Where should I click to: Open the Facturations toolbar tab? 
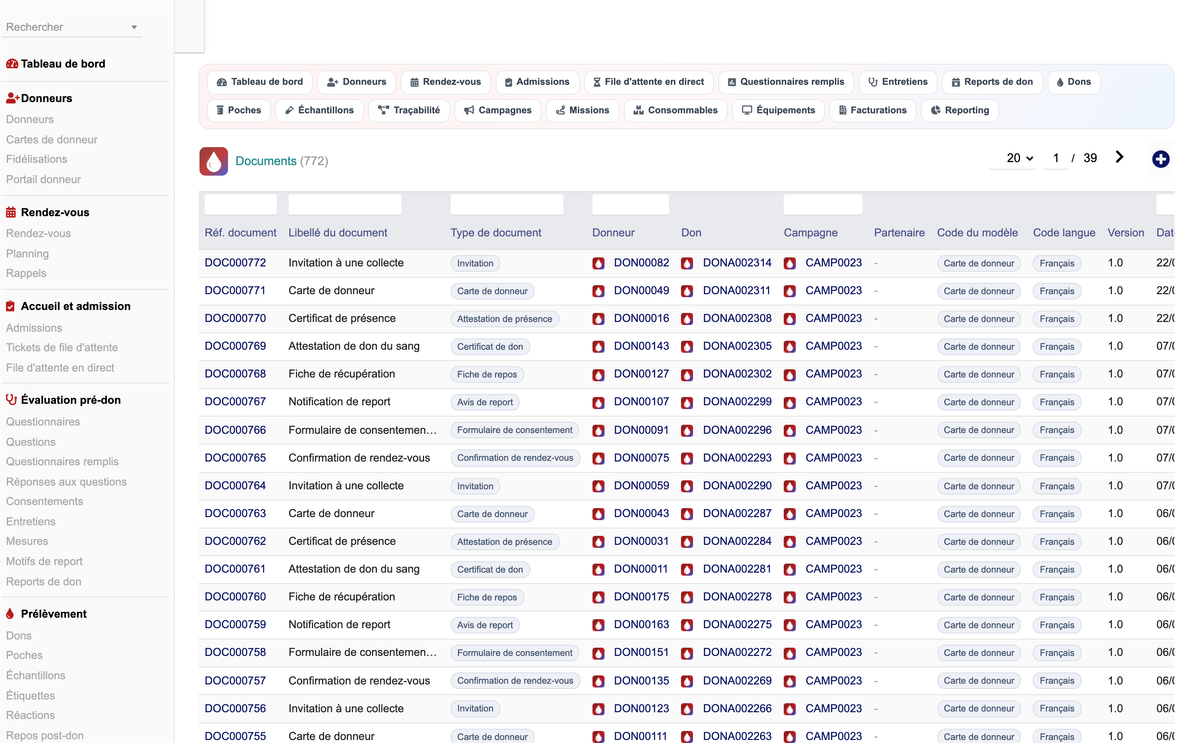(x=873, y=110)
